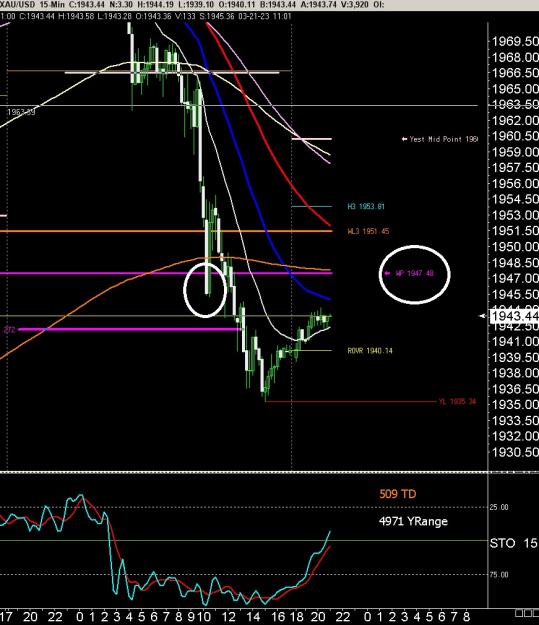Click 1965.00 on the price axis
539x625 pixels.
click(x=515, y=89)
